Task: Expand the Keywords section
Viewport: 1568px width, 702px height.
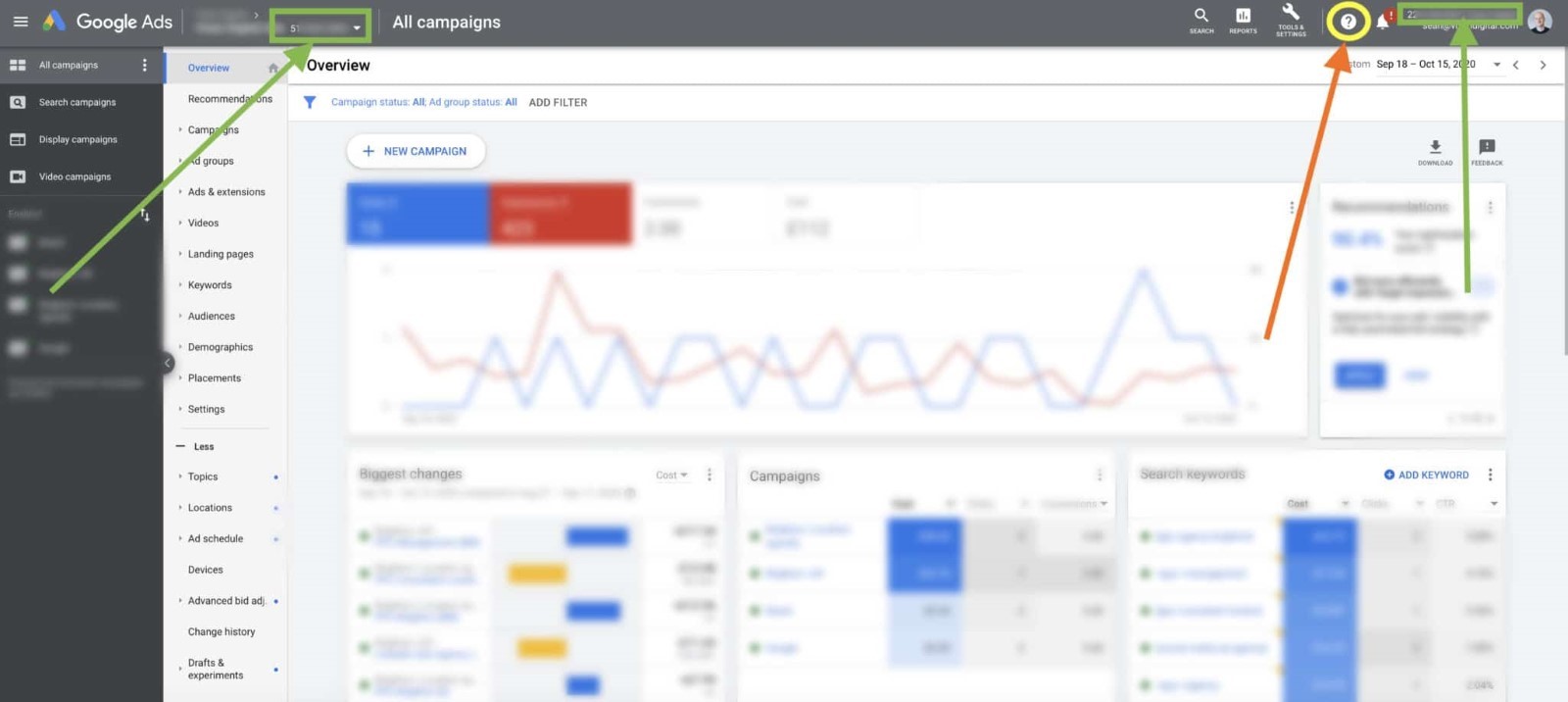Action: pyautogui.click(x=210, y=285)
